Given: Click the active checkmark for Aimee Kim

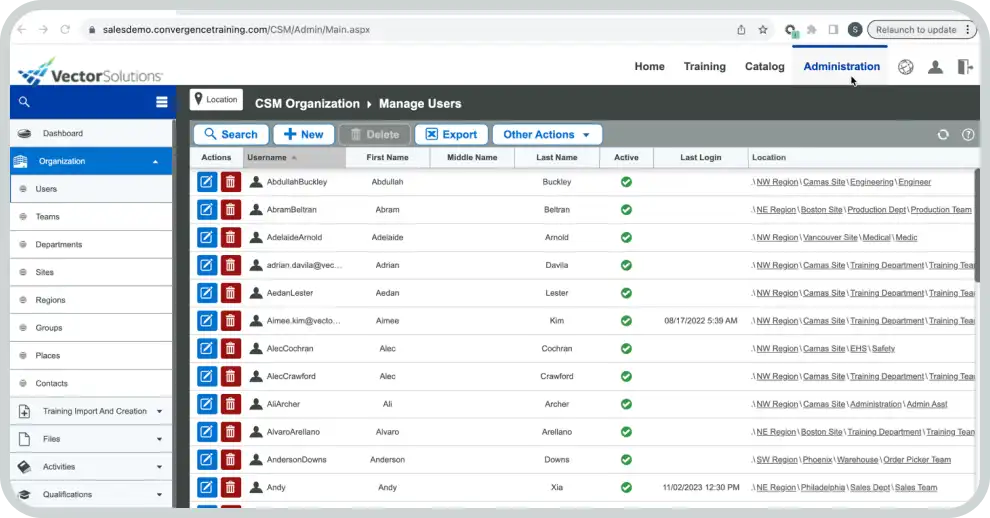Looking at the screenshot, I should [x=626, y=321].
